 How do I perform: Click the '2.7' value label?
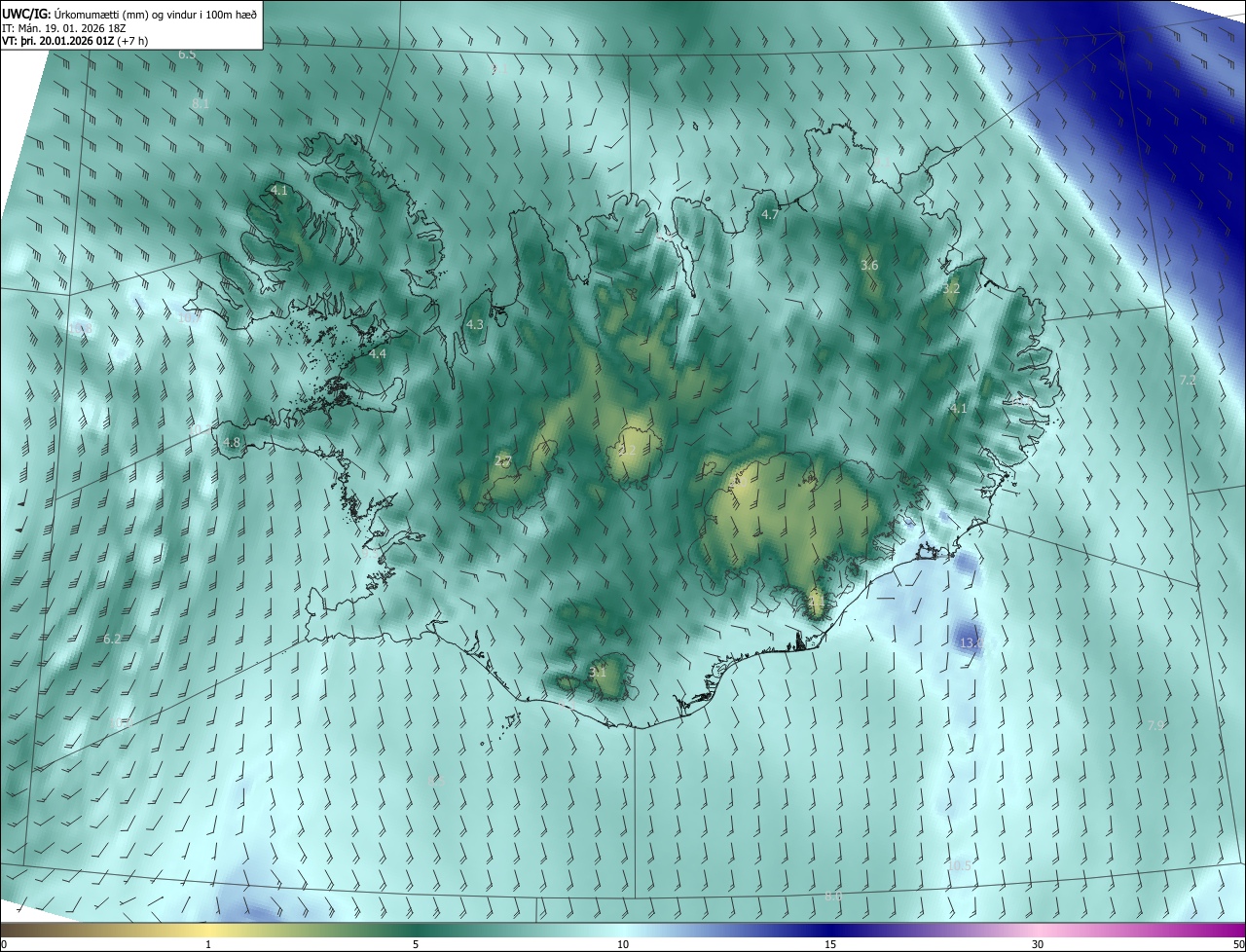pyautogui.click(x=503, y=461)
